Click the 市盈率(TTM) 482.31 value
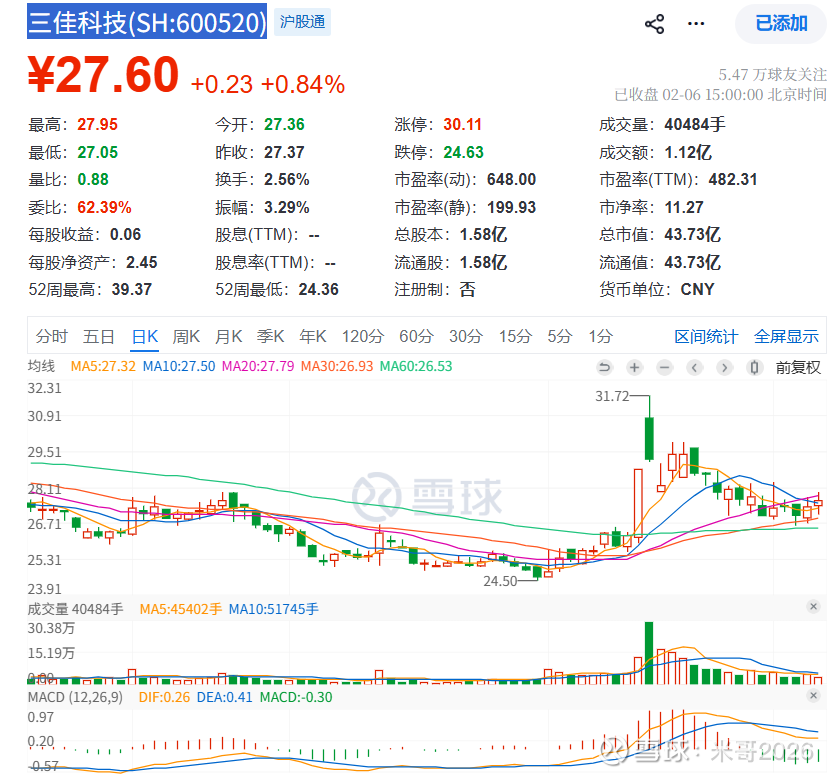838x777 pixels. pos(733,180)
